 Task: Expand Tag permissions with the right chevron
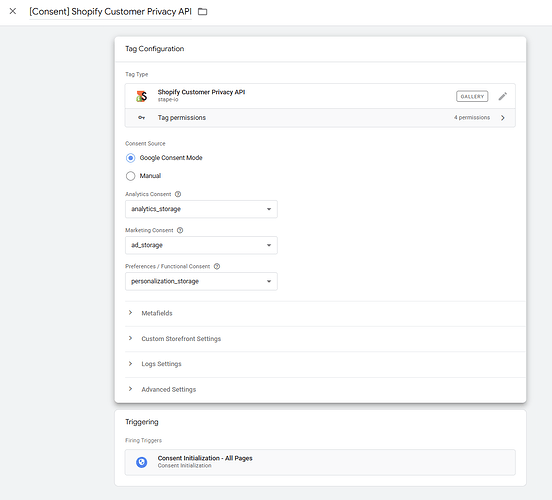(x=503, y=118)
